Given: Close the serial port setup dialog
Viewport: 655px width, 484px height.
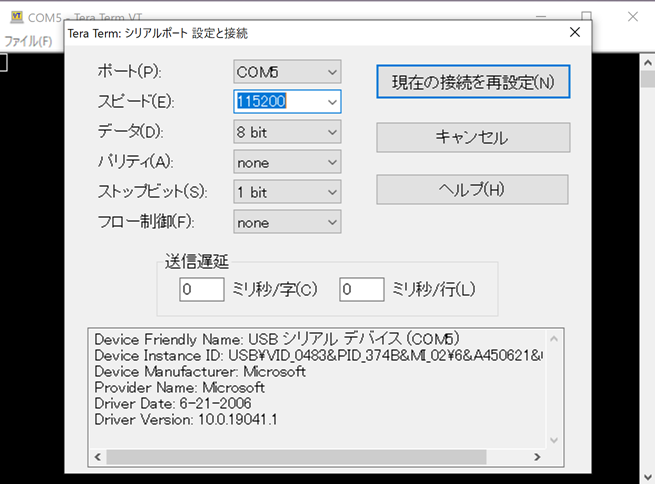Looking at the screenshot, I should click(575, 32).
